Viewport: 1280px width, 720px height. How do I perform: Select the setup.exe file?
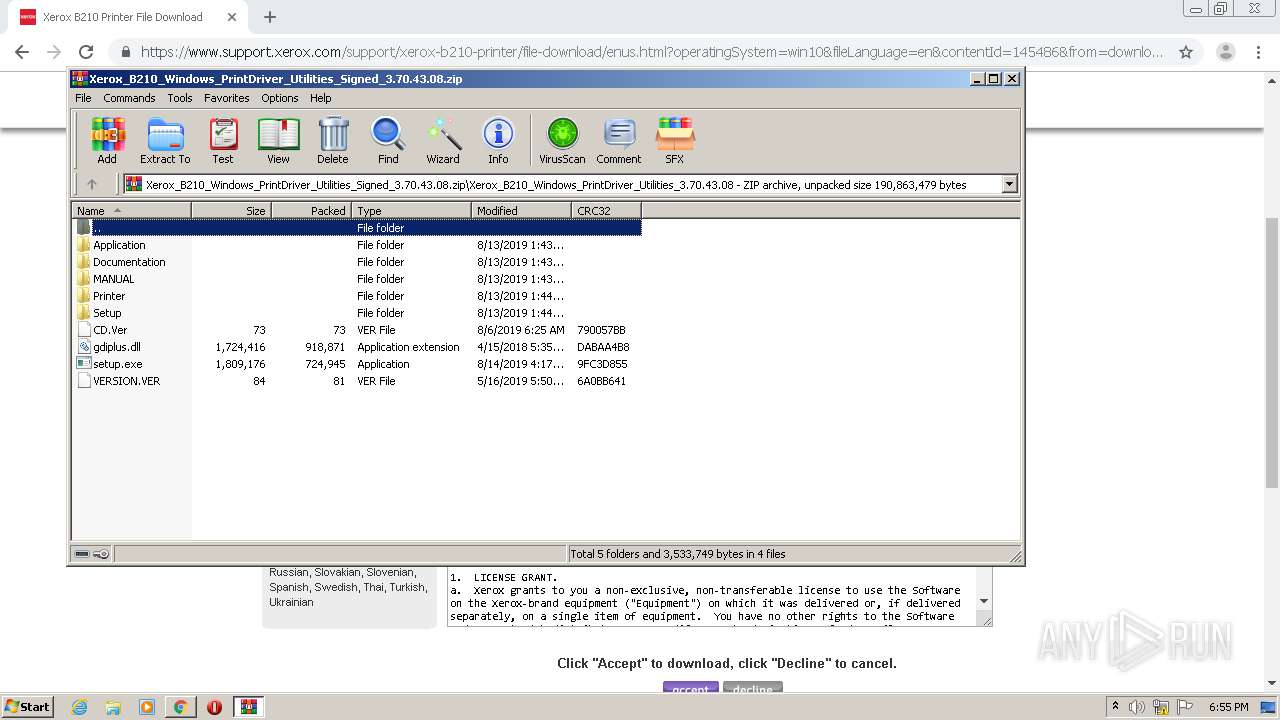(x=118, y=364)
